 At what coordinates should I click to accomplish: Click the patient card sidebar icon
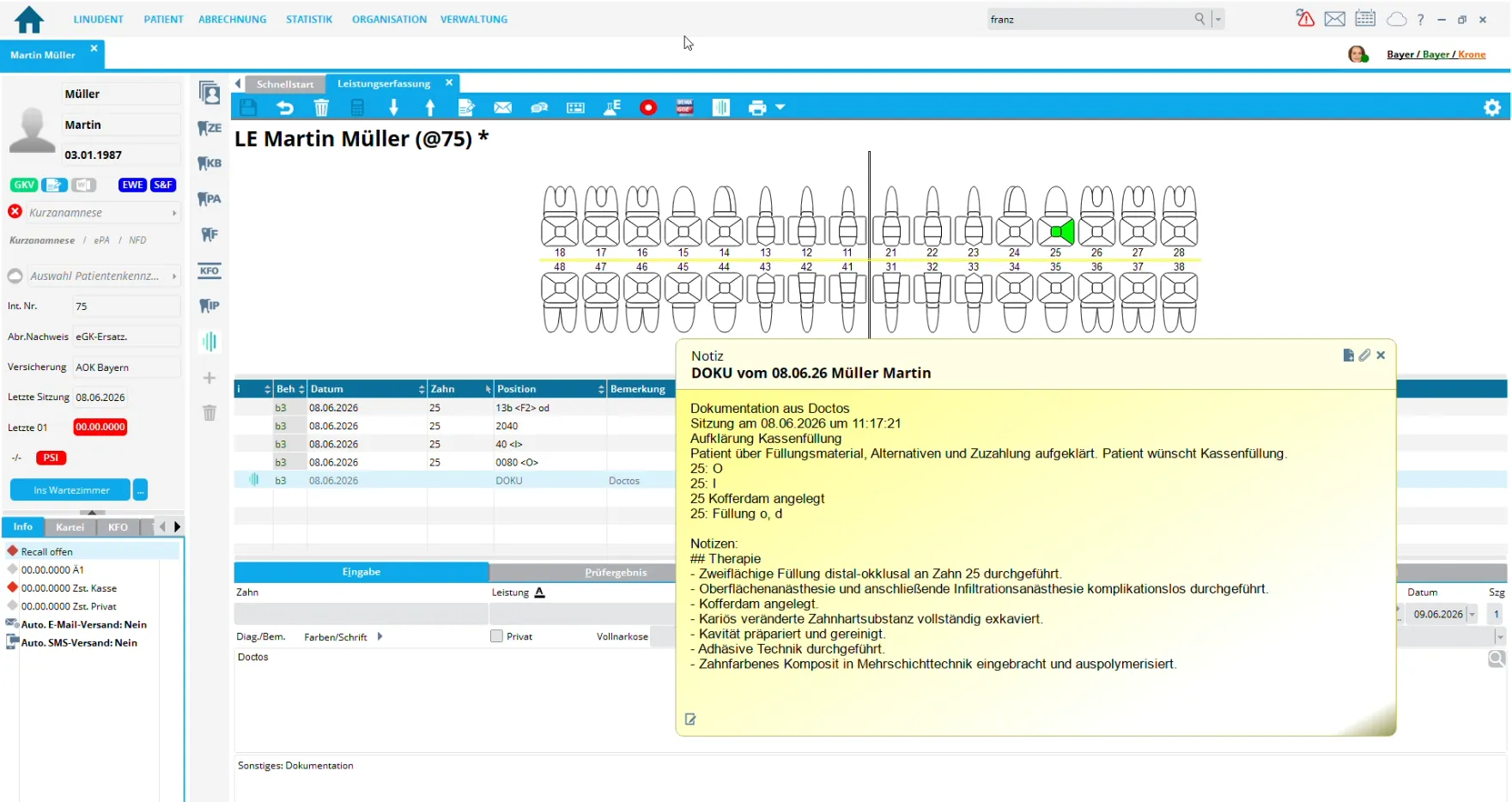tap(209, 92)
